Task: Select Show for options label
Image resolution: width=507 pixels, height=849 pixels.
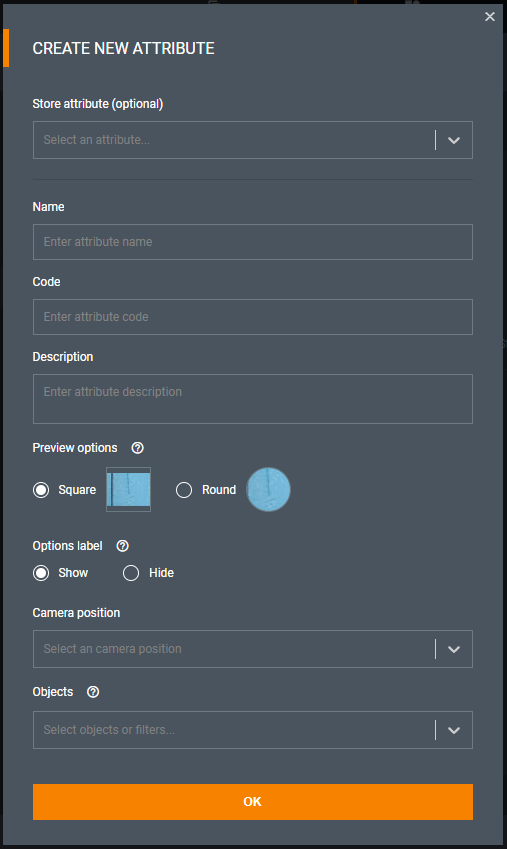Action: pos(41,573)
